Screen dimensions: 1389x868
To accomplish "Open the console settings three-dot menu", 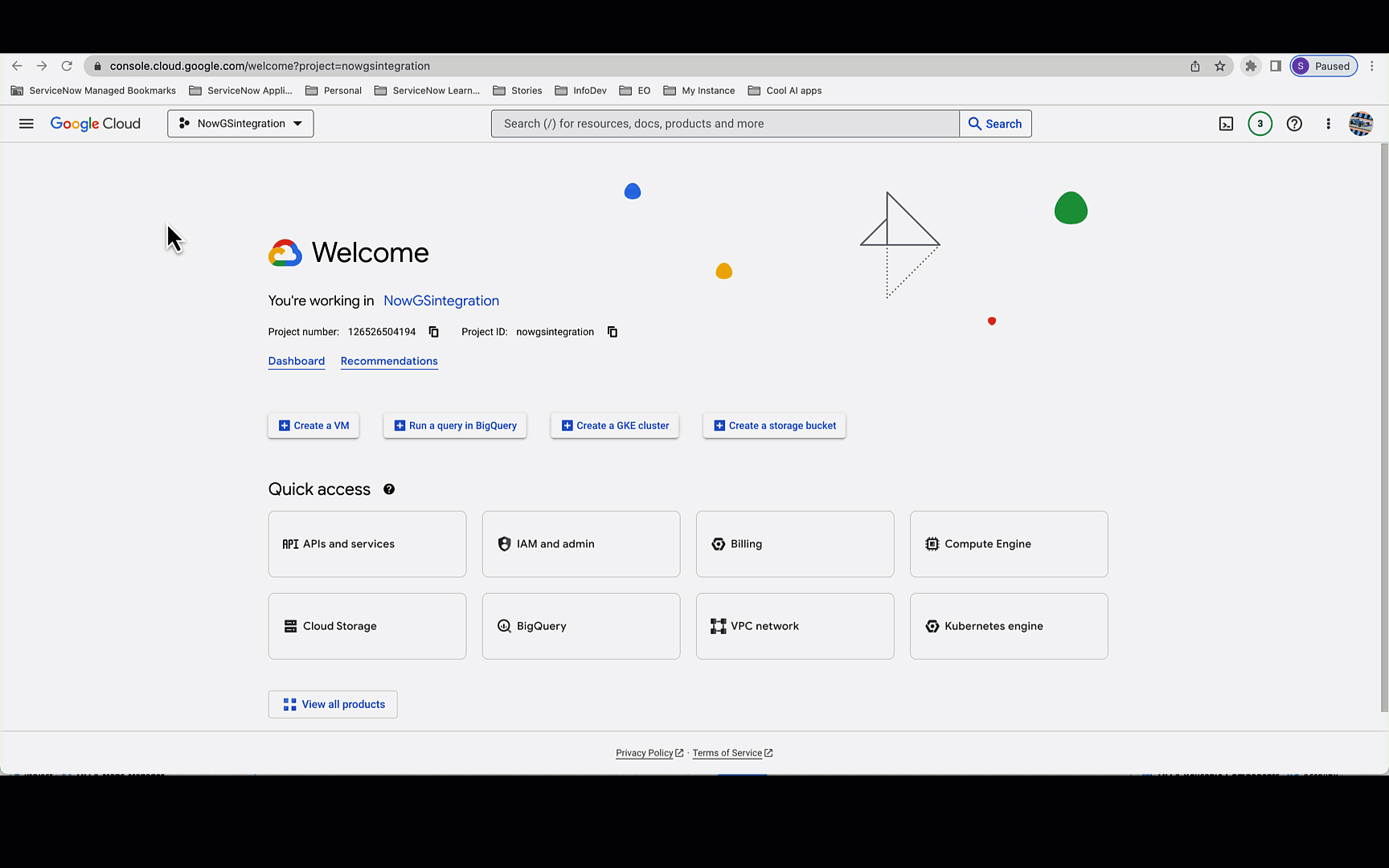I will 1328,124.
